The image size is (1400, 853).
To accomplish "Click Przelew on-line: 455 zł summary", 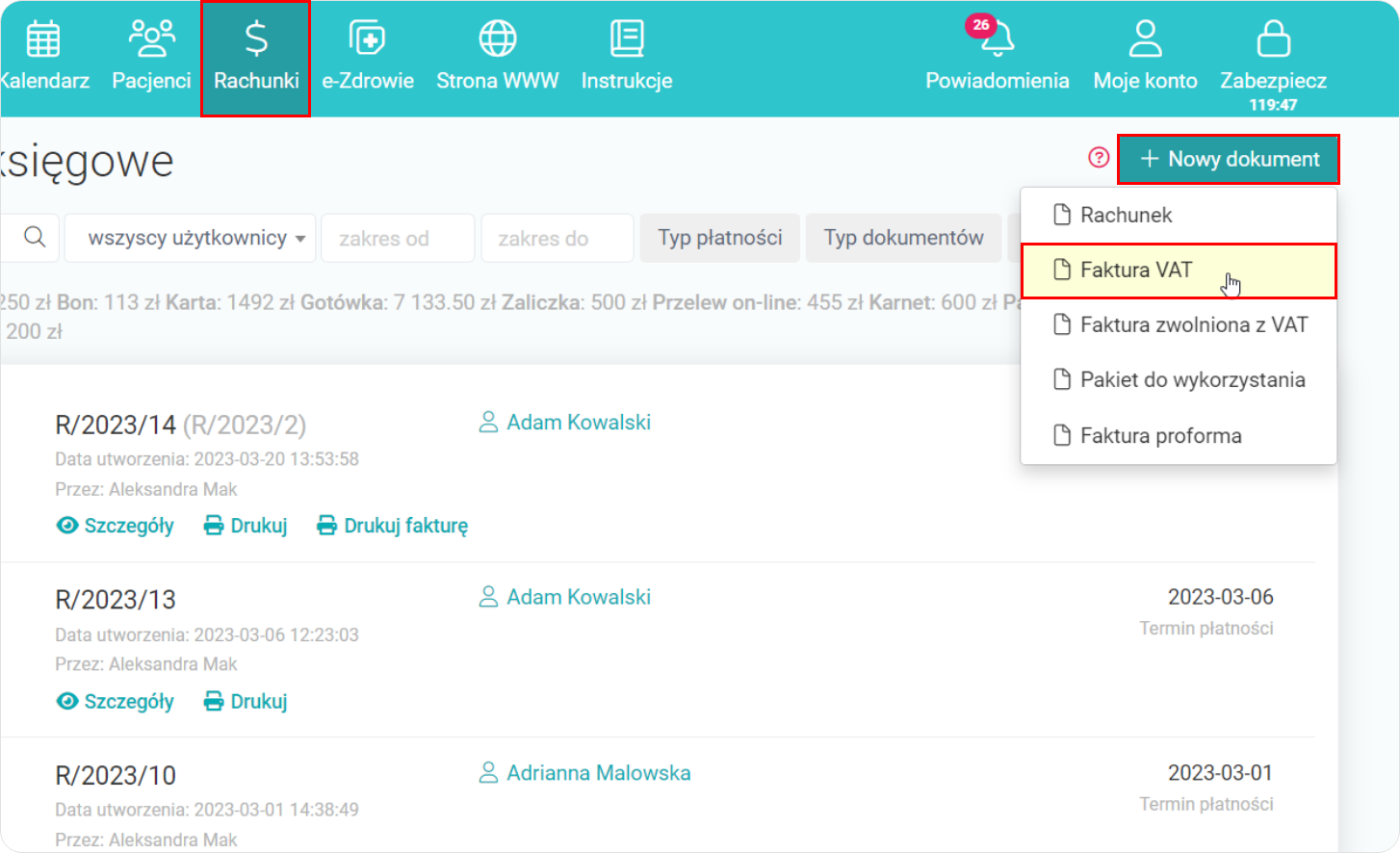I will (x=758, y=302).
